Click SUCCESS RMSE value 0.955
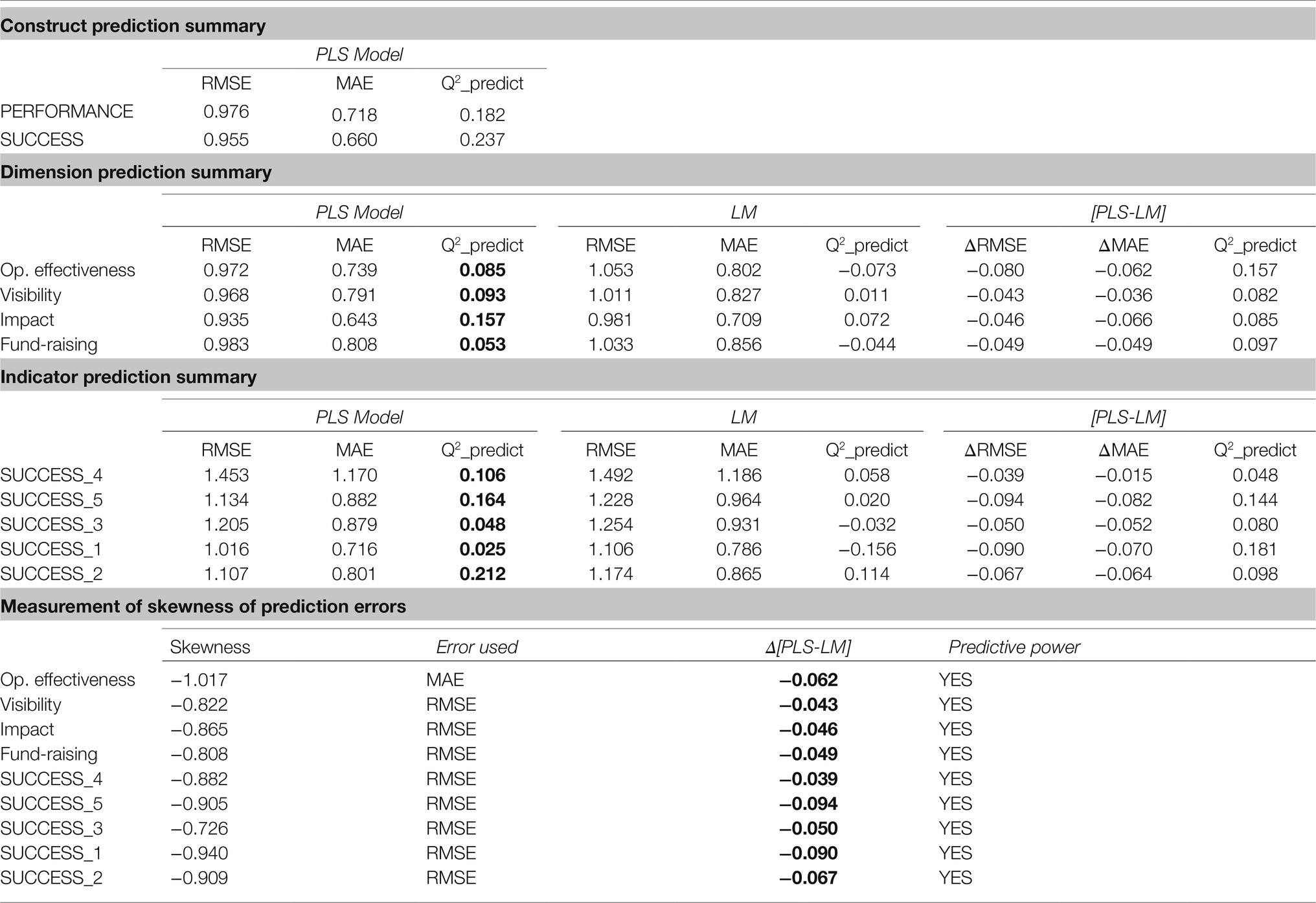1316x903 pixels. (226, 140)
